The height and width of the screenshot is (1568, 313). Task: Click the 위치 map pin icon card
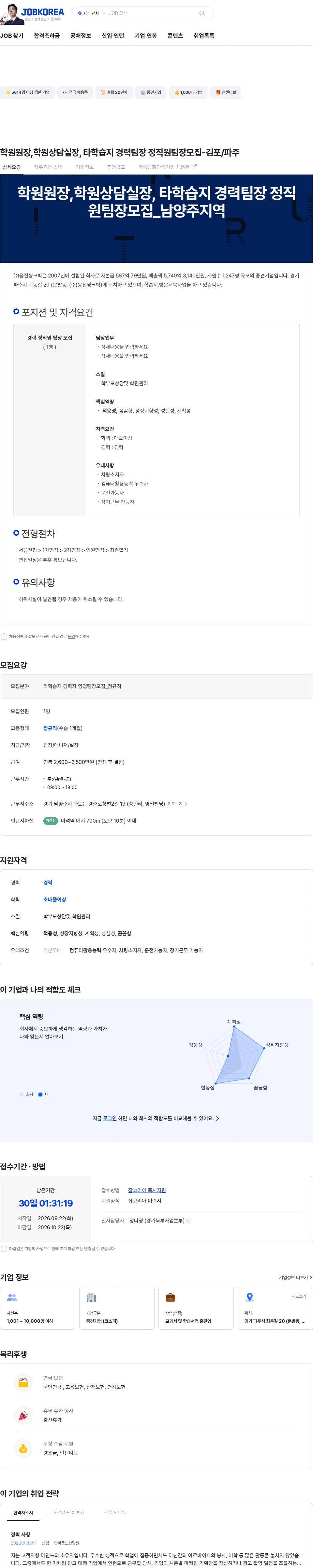[x=275, y=1308]
